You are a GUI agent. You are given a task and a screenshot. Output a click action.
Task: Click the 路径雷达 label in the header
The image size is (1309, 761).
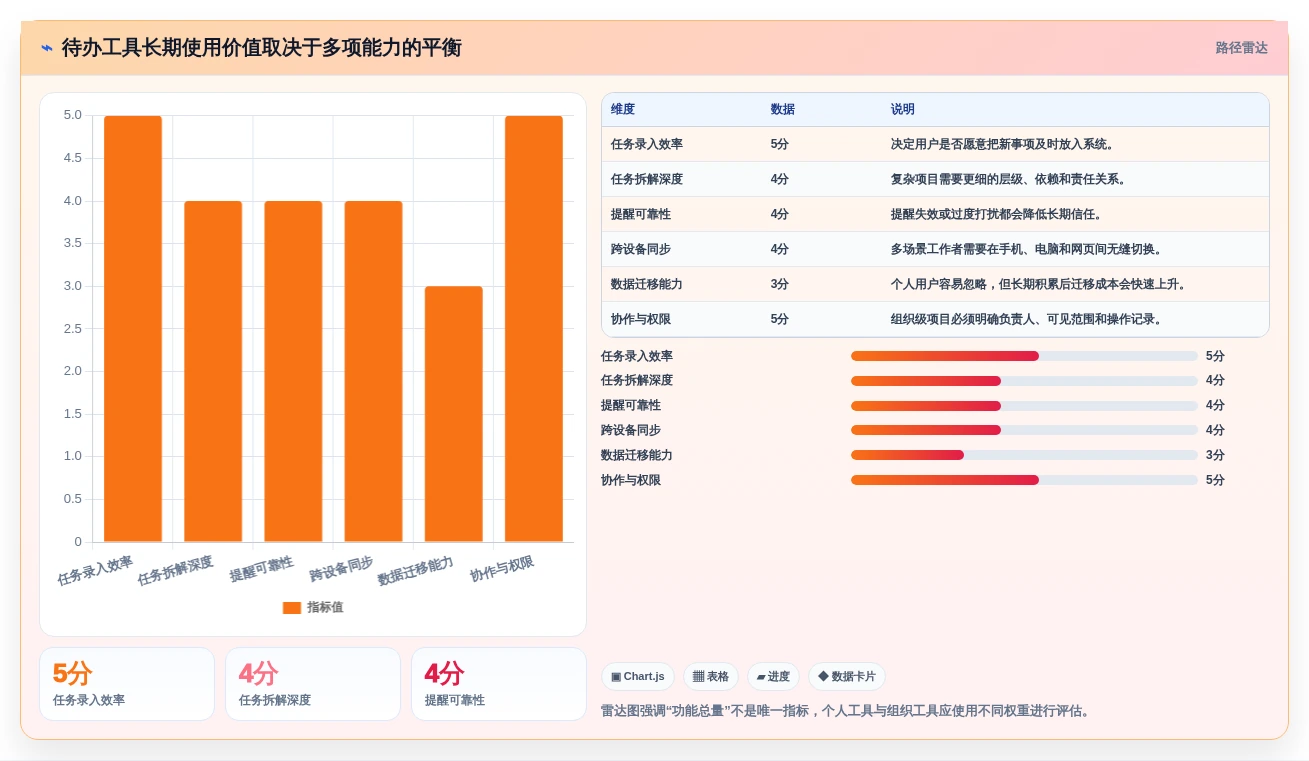[x=1241, y=48]
